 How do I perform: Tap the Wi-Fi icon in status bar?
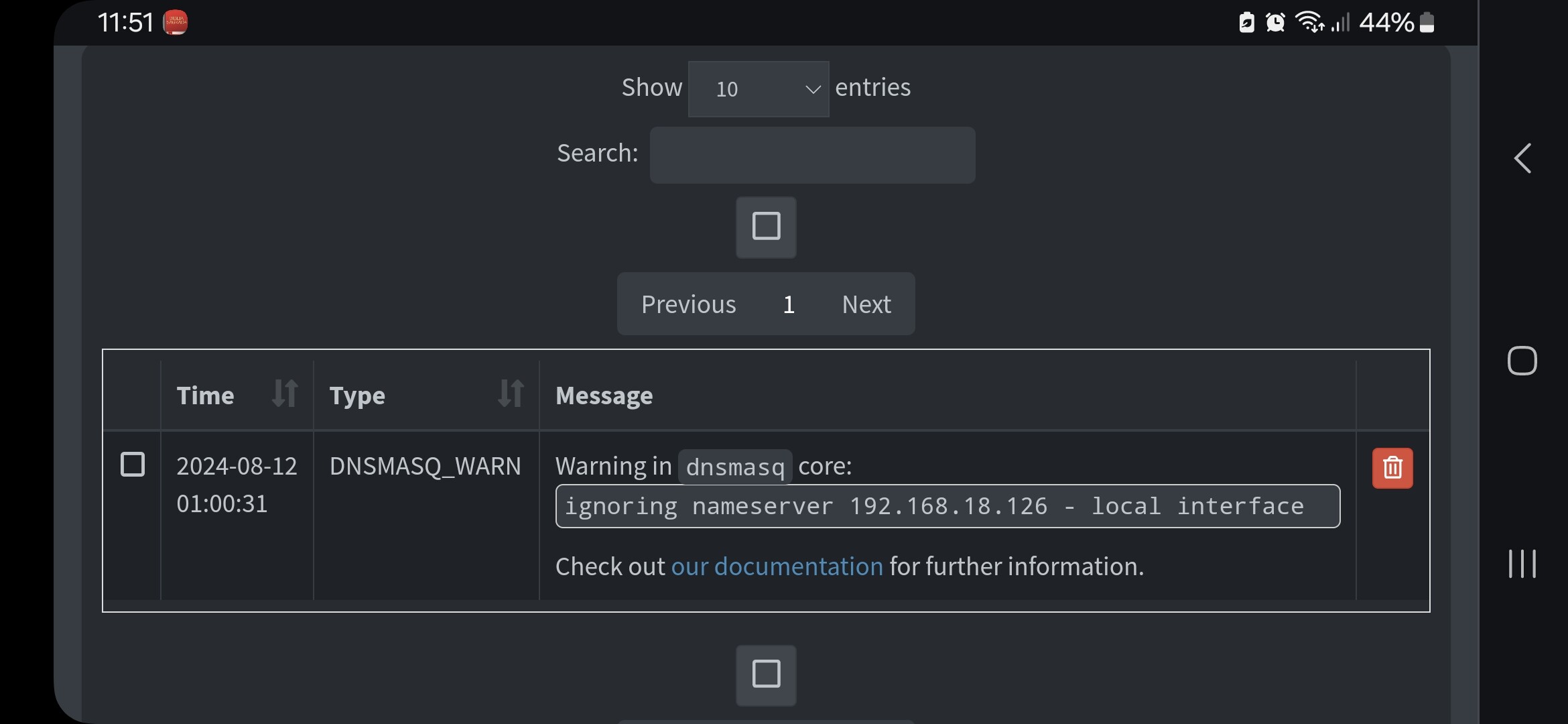pyautogui.click(x=1310, y=22)
